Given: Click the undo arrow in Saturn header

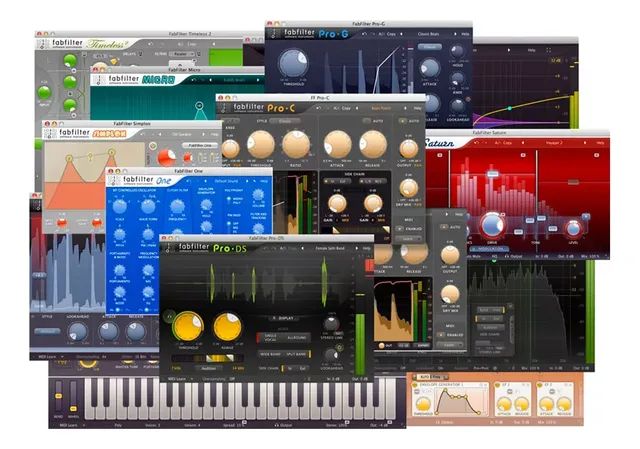Looking at the screenshot, I should (x=476, y=143).
